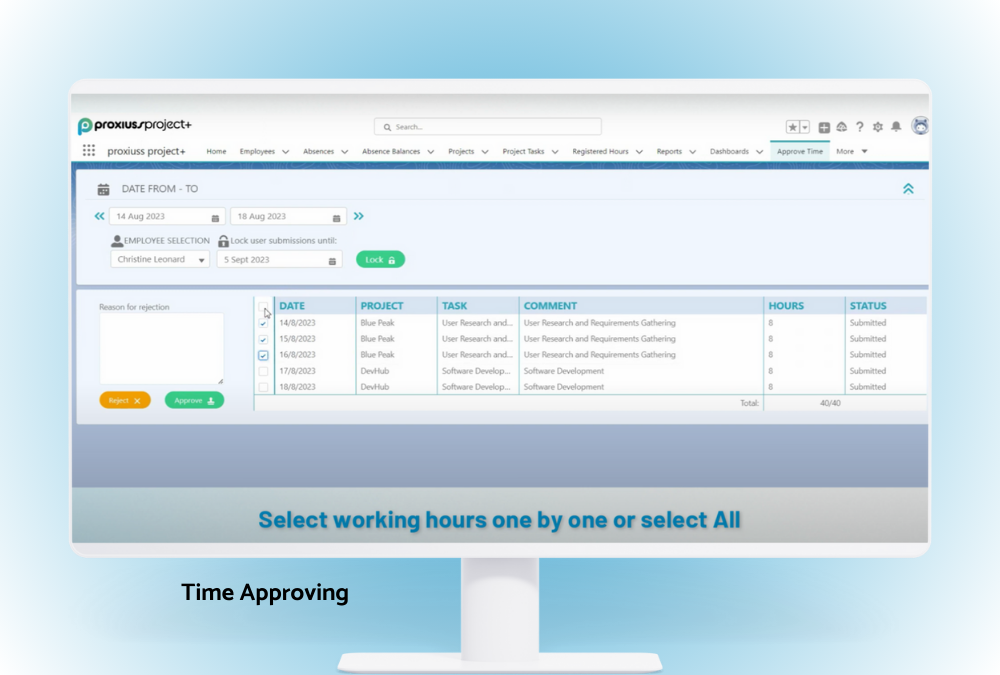This screenshot has width=1000, height=675.
Task: Go to next week with right double arrow
Action: [x=358, y=216]
